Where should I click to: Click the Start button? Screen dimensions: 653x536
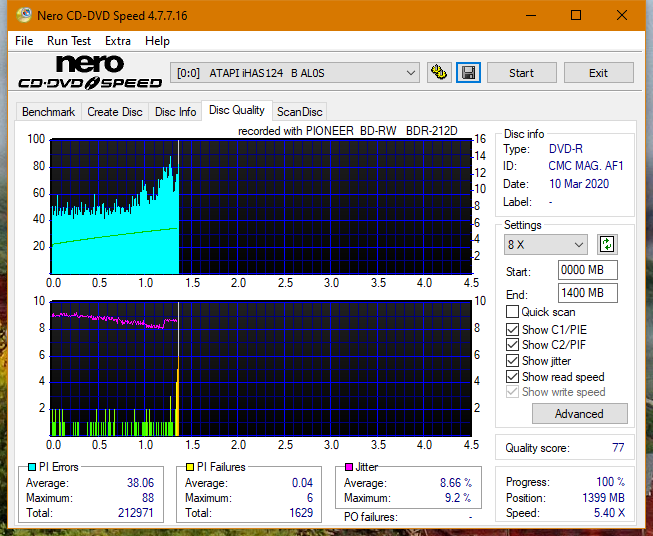point(521,73)
